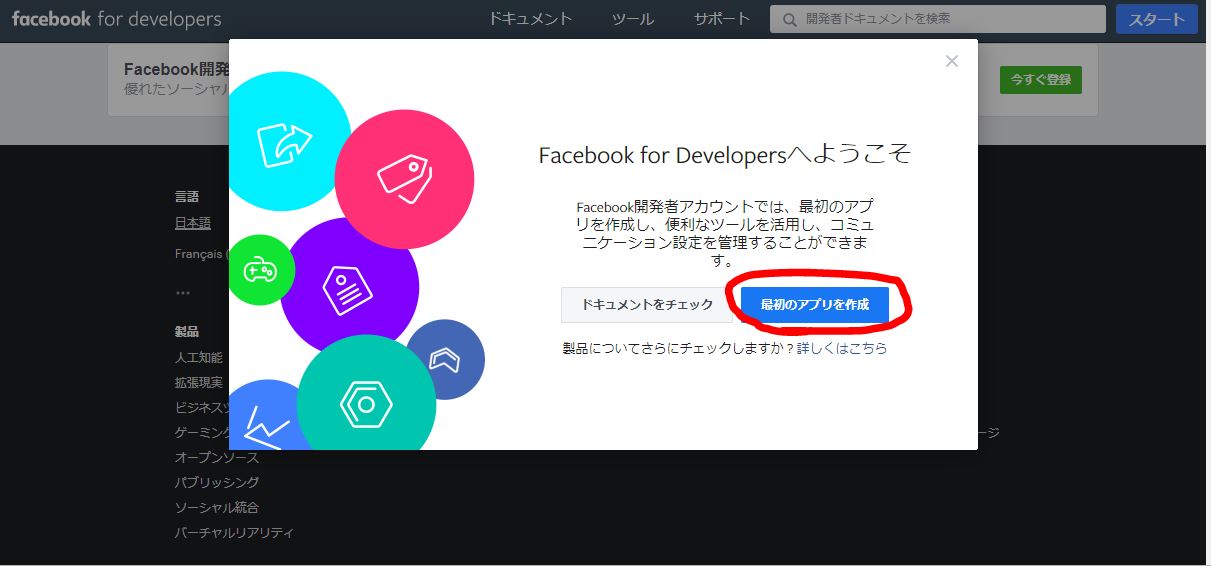Open the 人工知能 footer link

198,357
